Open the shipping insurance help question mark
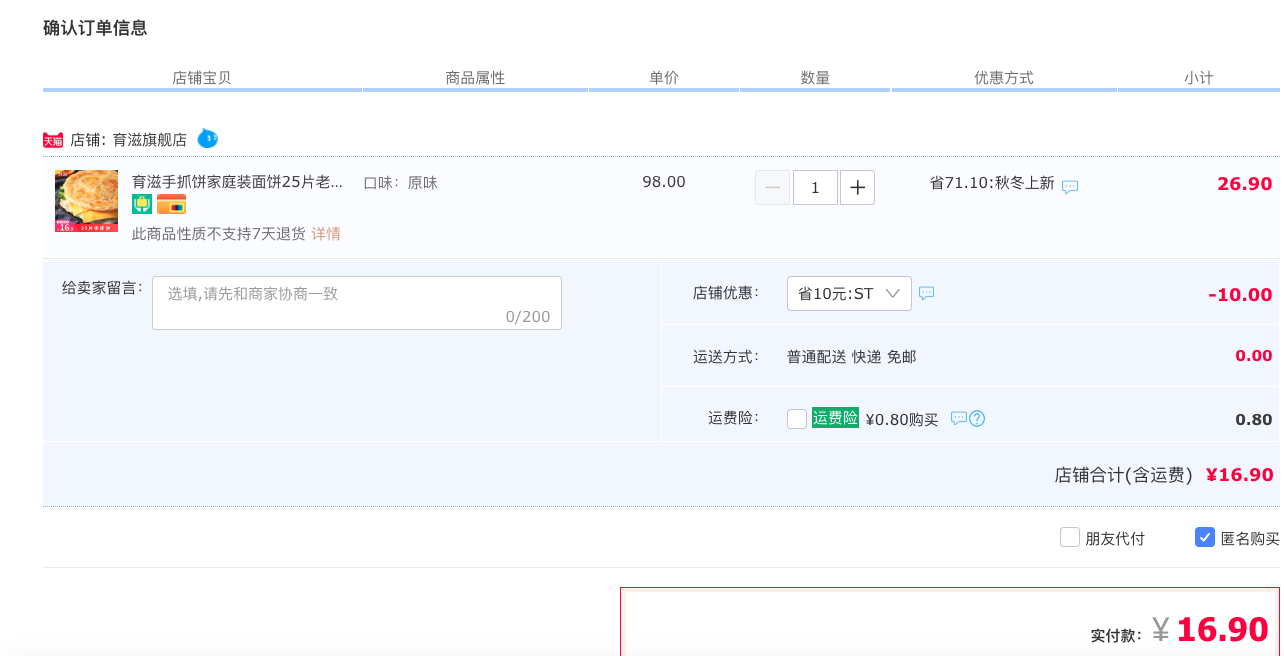 (977, 418)
